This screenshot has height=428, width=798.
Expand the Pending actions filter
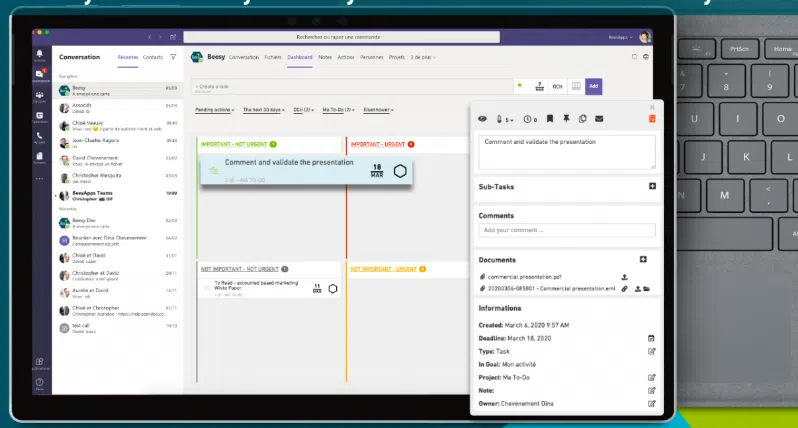click(x=214, y=110)
